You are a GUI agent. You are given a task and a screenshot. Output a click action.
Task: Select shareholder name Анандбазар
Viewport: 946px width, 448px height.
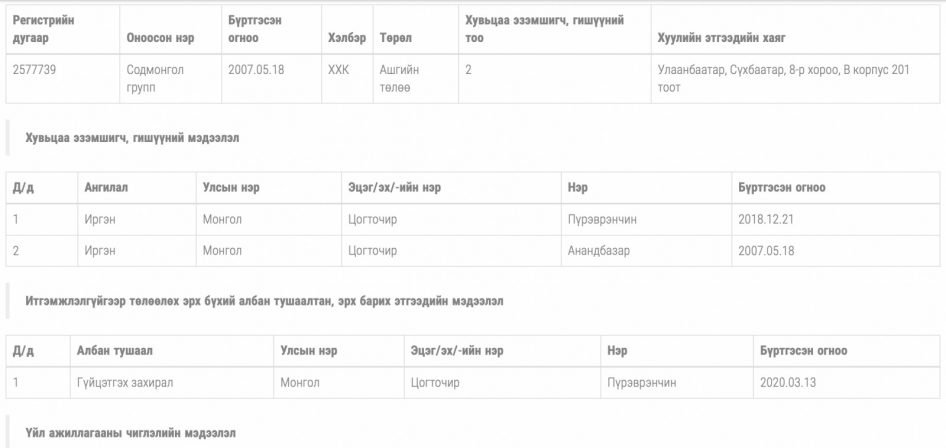[x=598, y=250]
